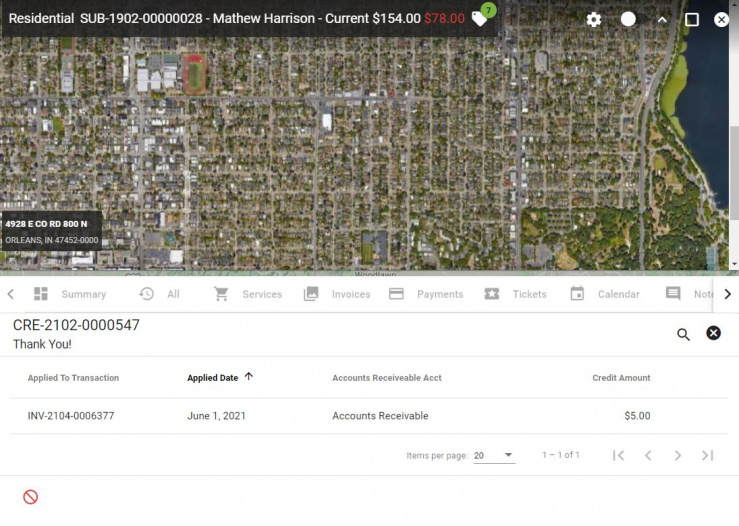
Task: Switch to the Invoices tab
Action: coord(351,294)
